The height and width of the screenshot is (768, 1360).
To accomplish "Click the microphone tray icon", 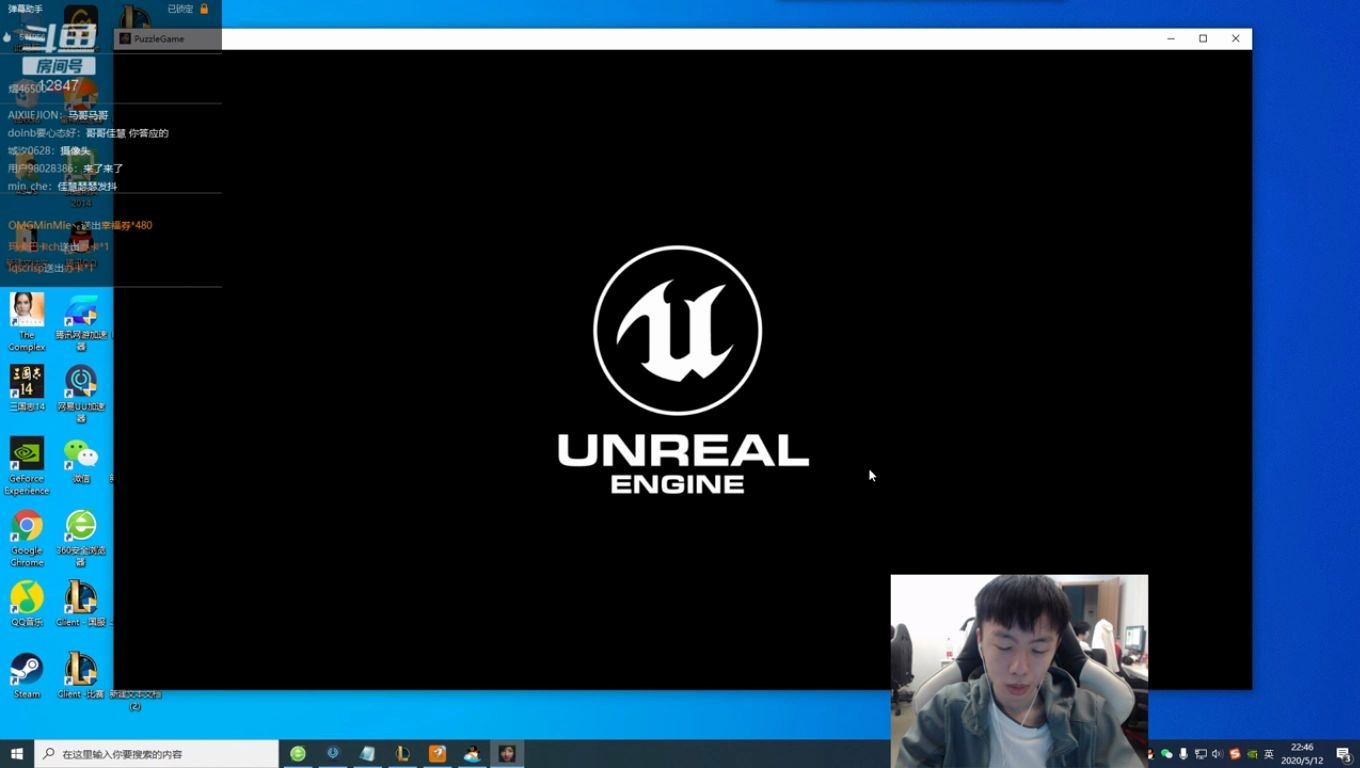I will tap(1184, 754).
